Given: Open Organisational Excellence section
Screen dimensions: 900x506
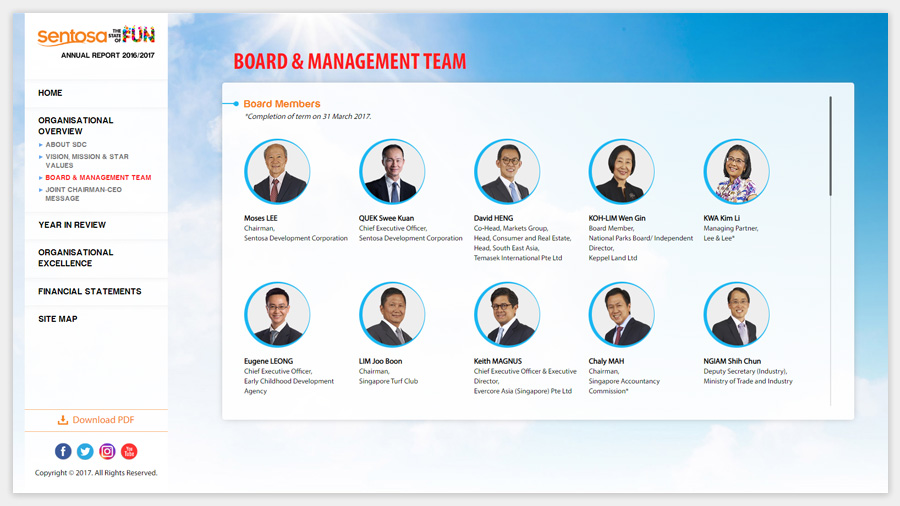Looking at the screenshot, I should pos(76,258).
